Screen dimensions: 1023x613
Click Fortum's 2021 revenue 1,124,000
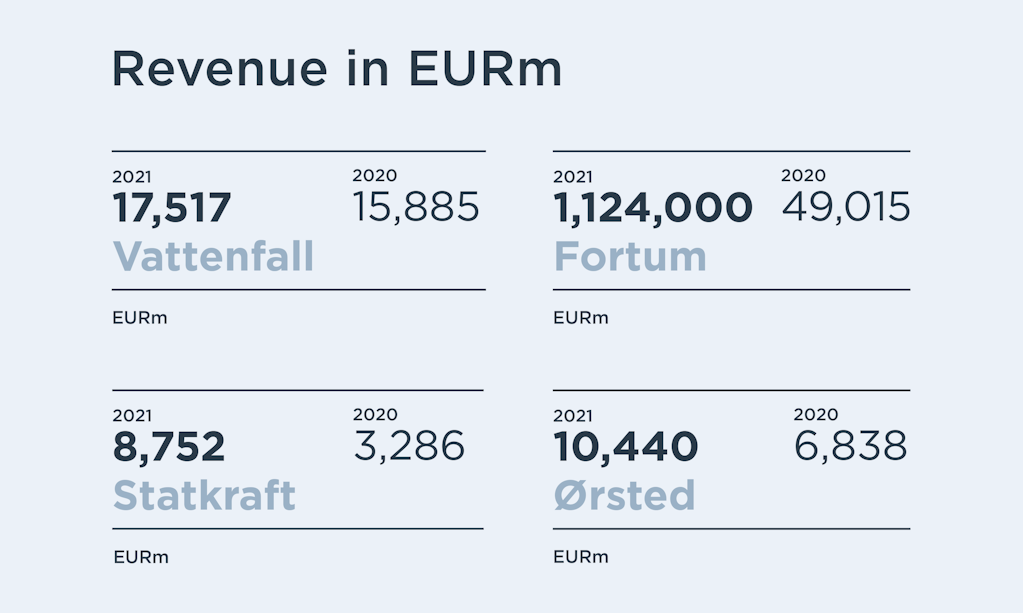click(652, 208)
